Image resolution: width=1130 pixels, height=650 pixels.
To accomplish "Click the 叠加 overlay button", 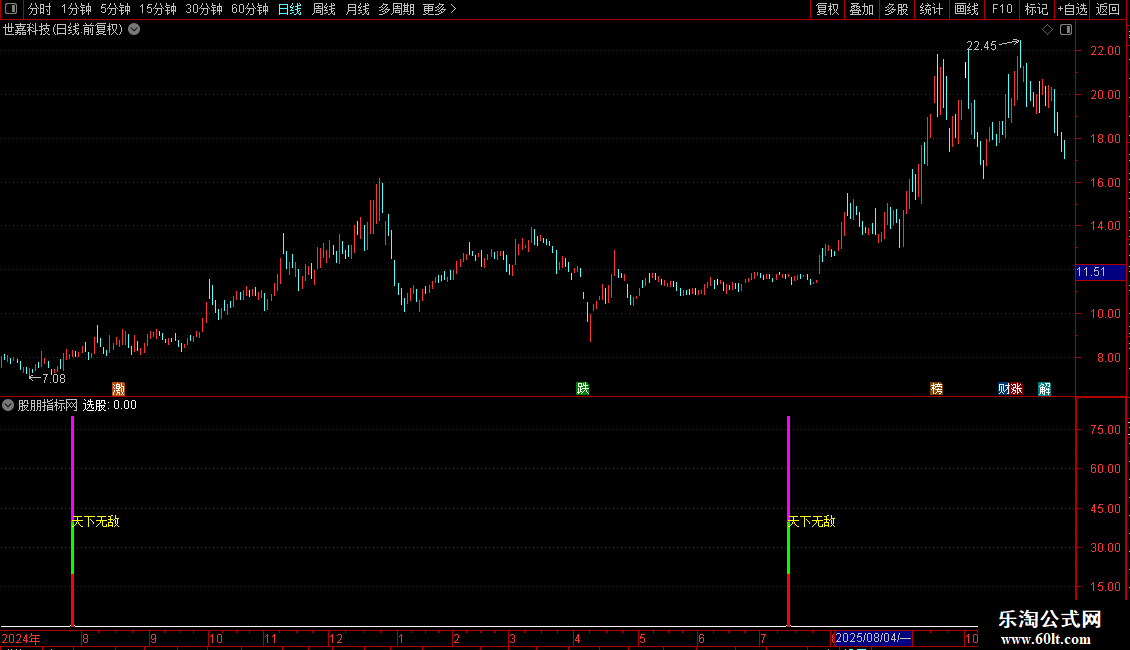I will [x=862, y=9].
